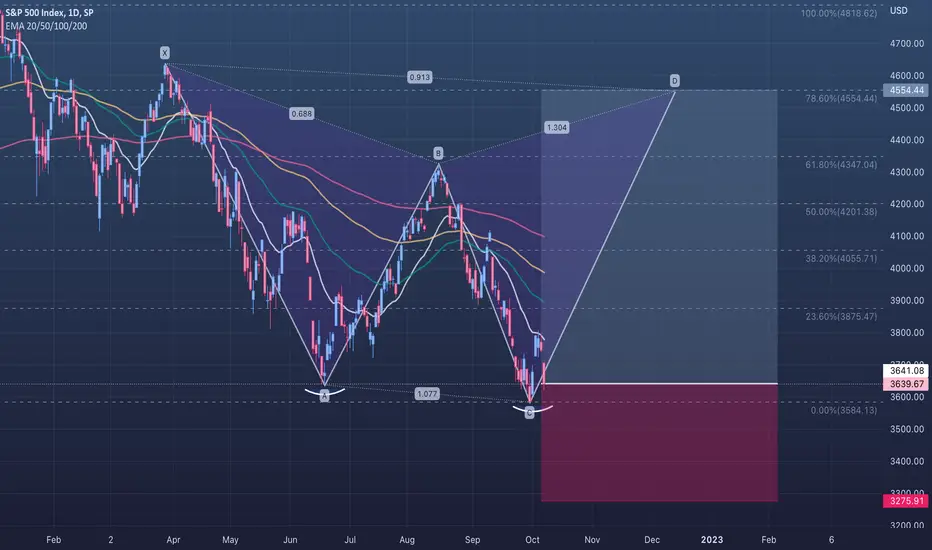The height and width of the screenshot is (550, 932).
Task: Select the C point marker of the pattern
Action: [530, 412]
